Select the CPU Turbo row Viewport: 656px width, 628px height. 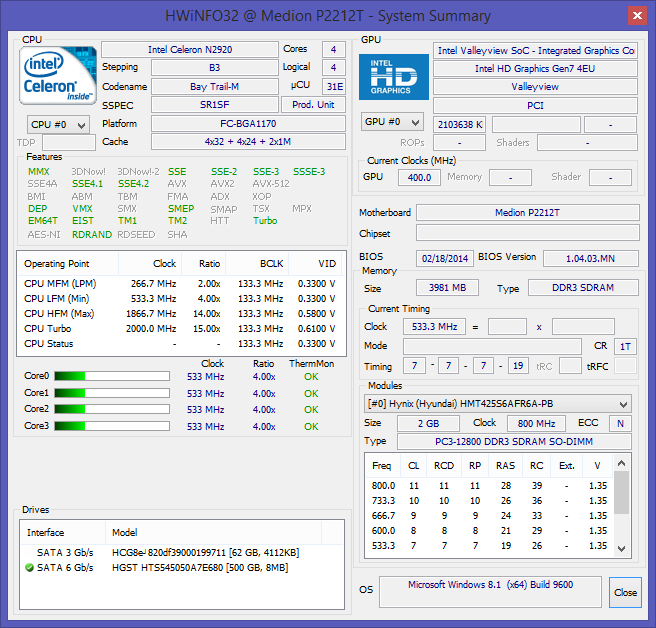tap(180, 329)
